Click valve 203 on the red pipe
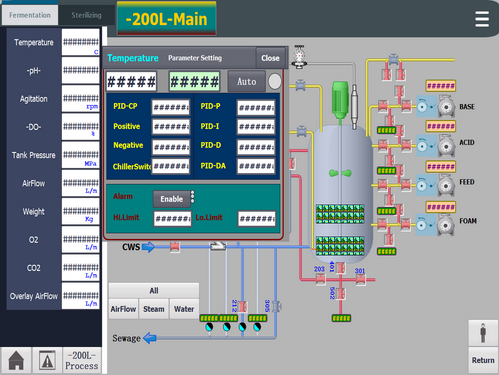The height and width of the screenshot is (375, 499). pyautogui.click(x=320, y=279)
